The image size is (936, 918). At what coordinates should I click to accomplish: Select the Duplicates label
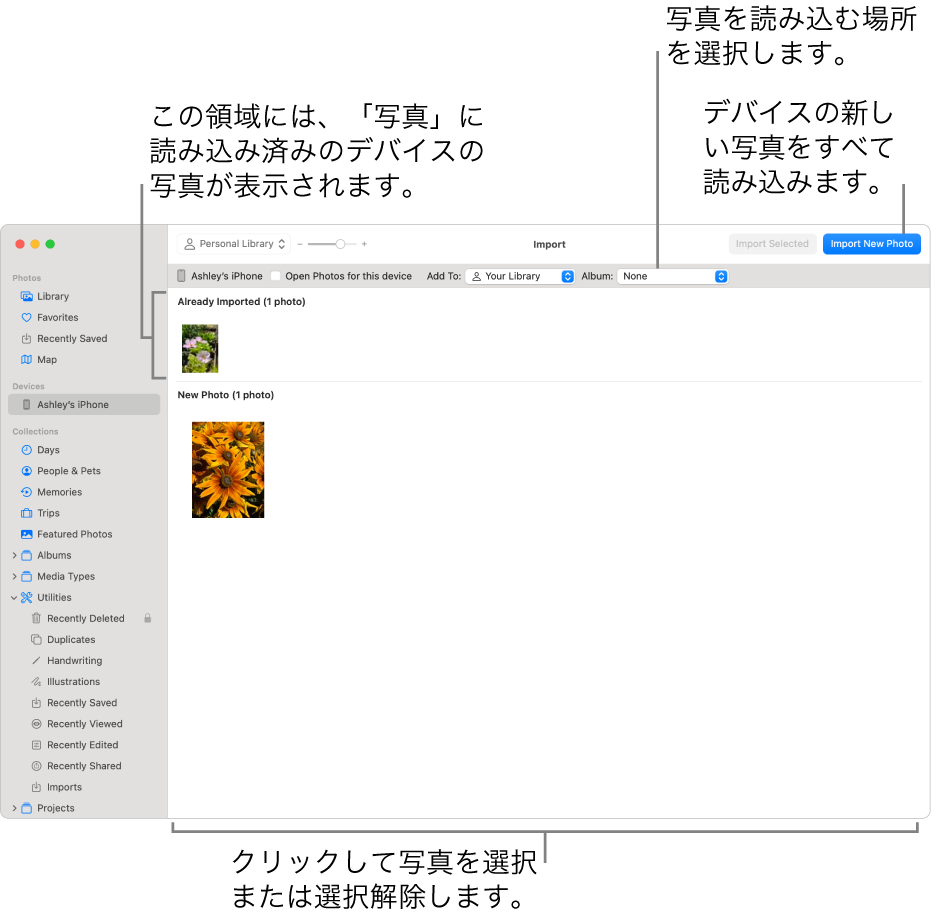point(71,640)
